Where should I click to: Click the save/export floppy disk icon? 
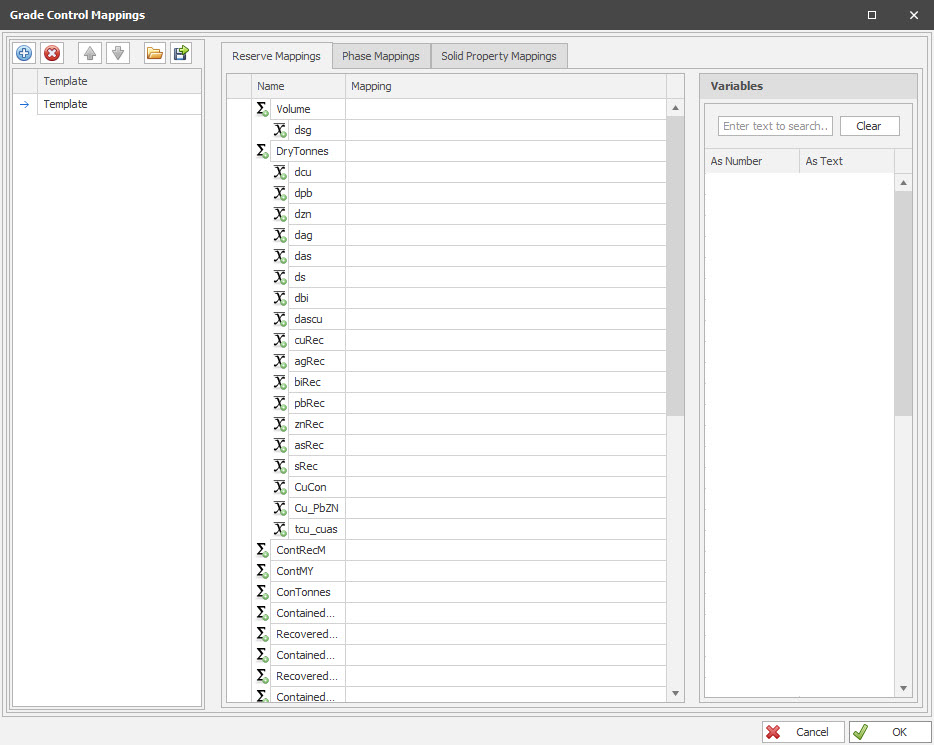pyautogui.click(x=181, y=54)
